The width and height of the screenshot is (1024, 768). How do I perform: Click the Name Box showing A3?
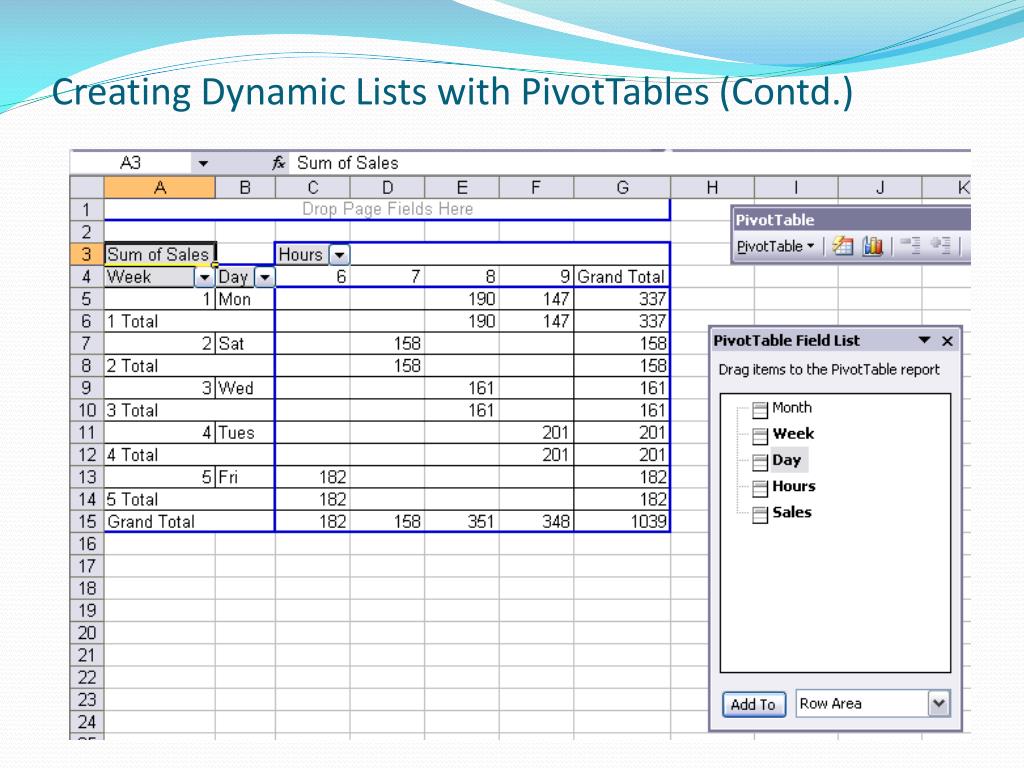tap(131, 163)
